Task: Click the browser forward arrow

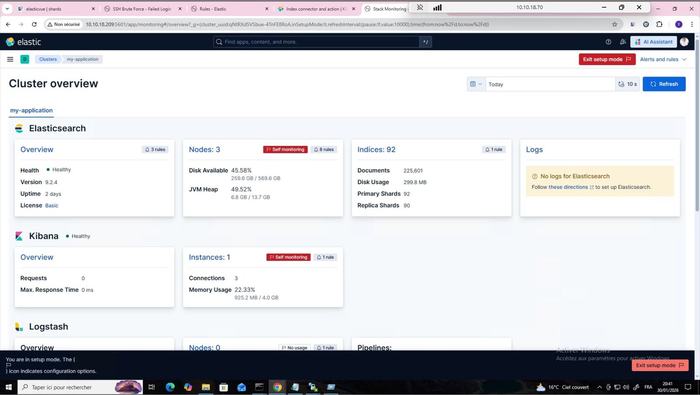Action: pos(21,25)
